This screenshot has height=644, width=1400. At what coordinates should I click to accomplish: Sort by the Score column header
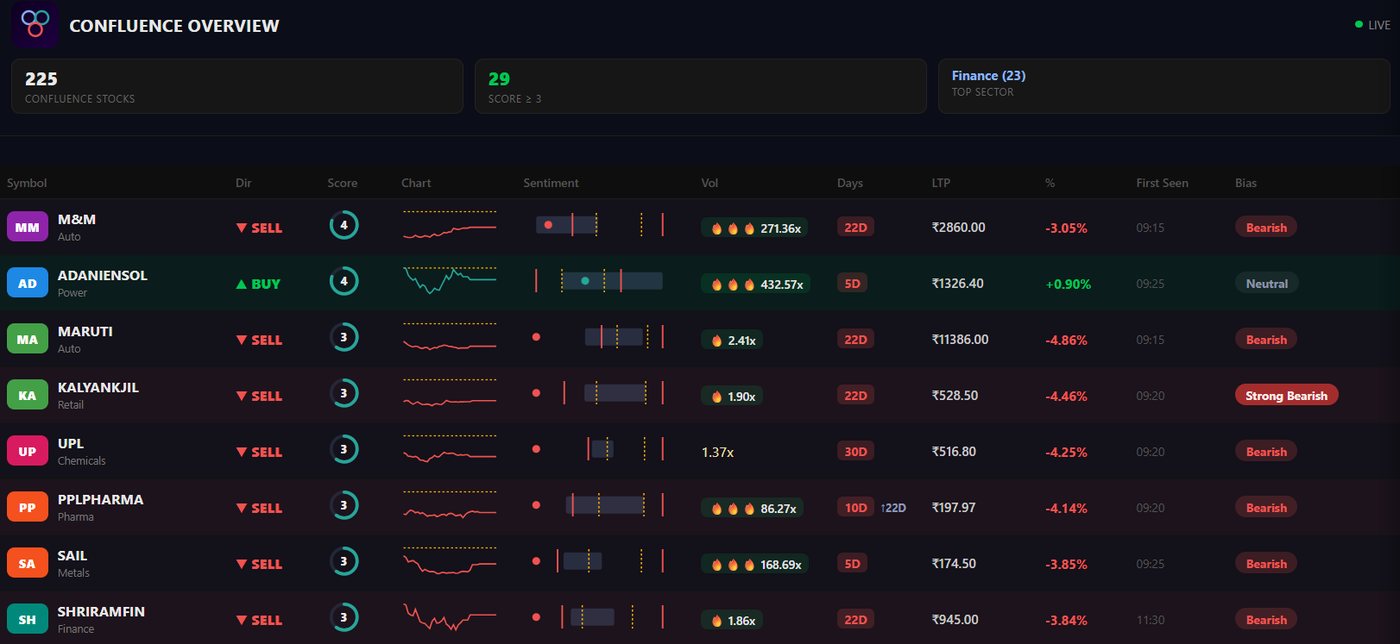[342, 183]
